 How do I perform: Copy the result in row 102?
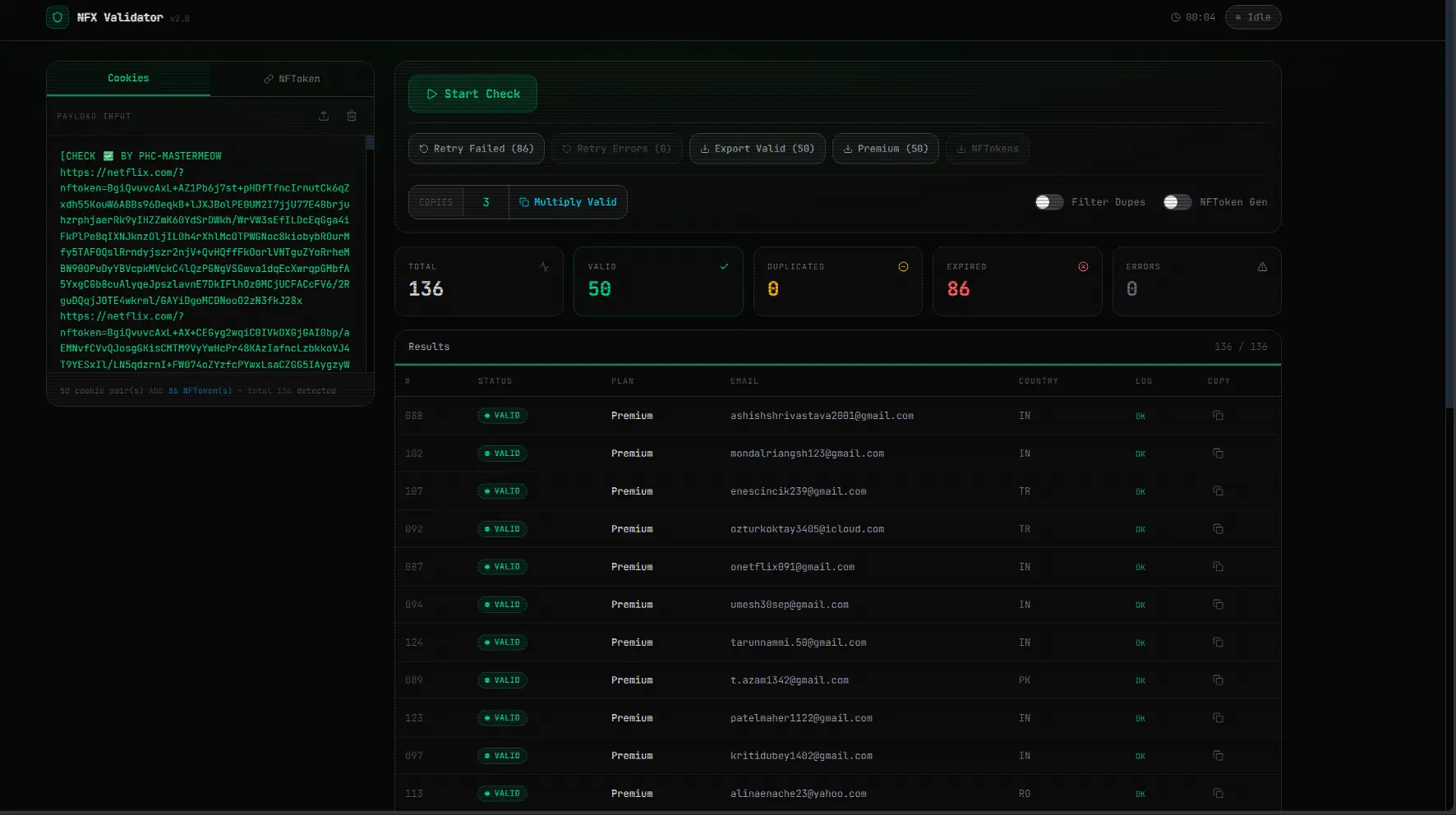[1218, 454]
